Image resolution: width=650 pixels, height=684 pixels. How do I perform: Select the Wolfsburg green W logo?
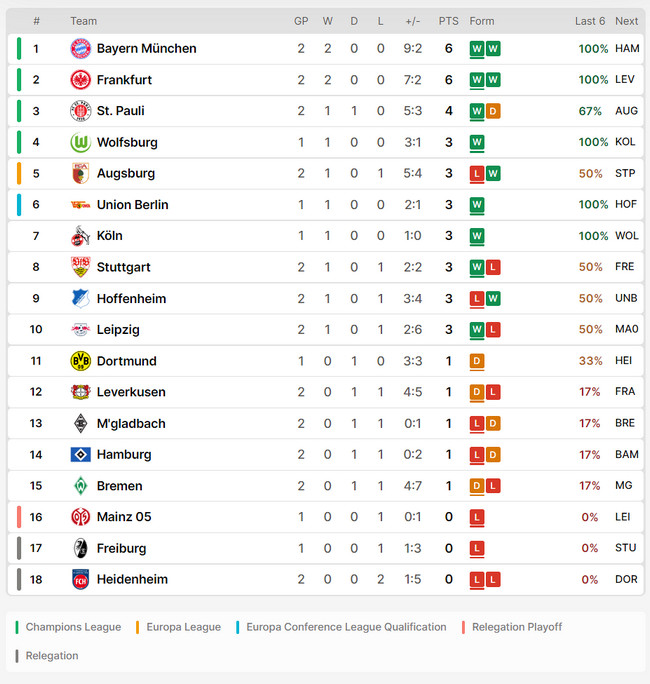[81, 142]
